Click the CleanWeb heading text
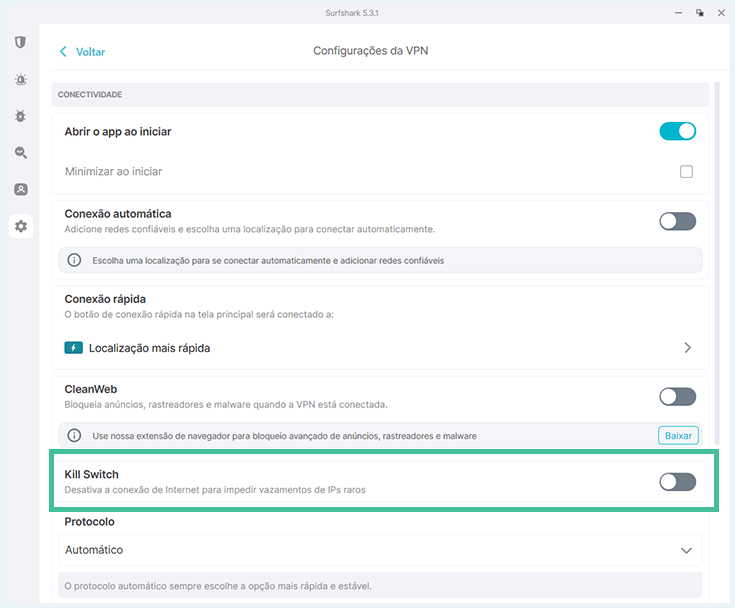The height and width of the screenshot is (608, 735). (91, 389)
